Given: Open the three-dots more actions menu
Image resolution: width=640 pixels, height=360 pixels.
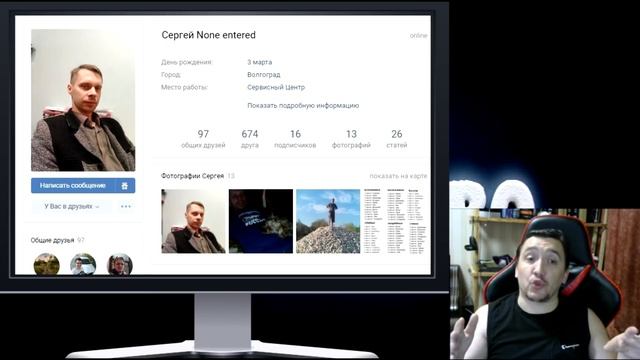Looking at the screenshot, I should 126,207.
